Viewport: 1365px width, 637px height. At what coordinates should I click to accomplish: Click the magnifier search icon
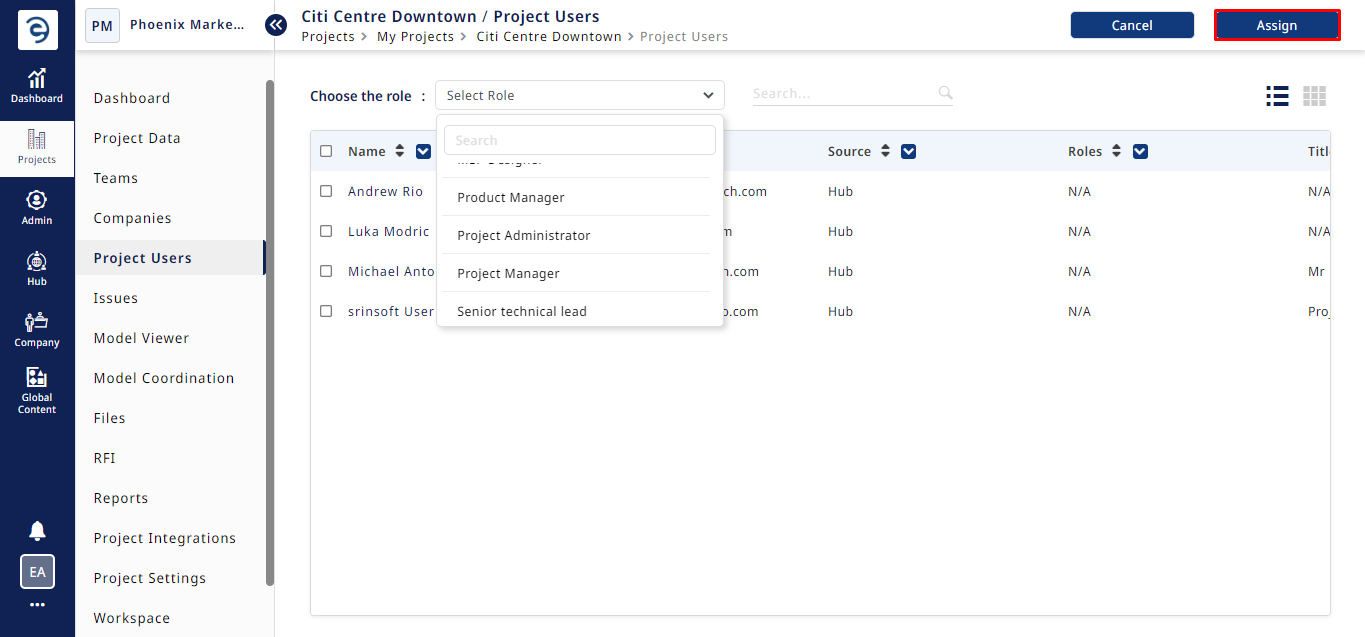[945, 93]
